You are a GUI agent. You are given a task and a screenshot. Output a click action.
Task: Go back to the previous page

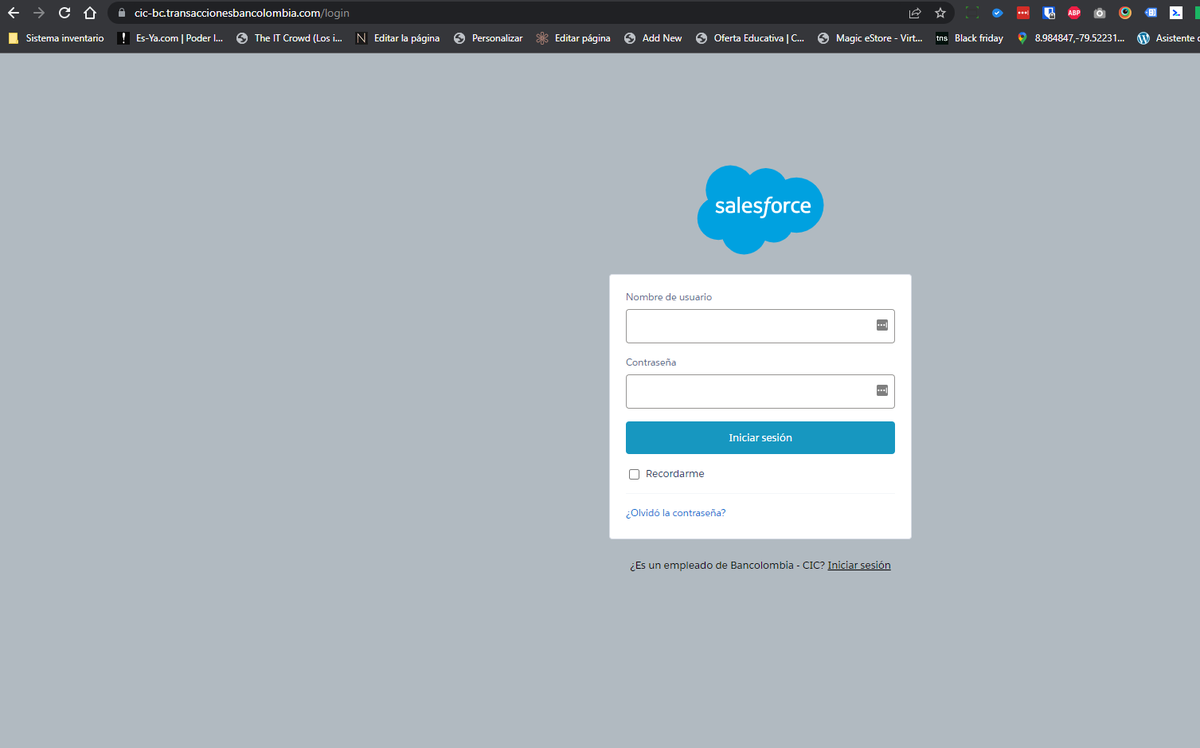(x=13, y=13)
